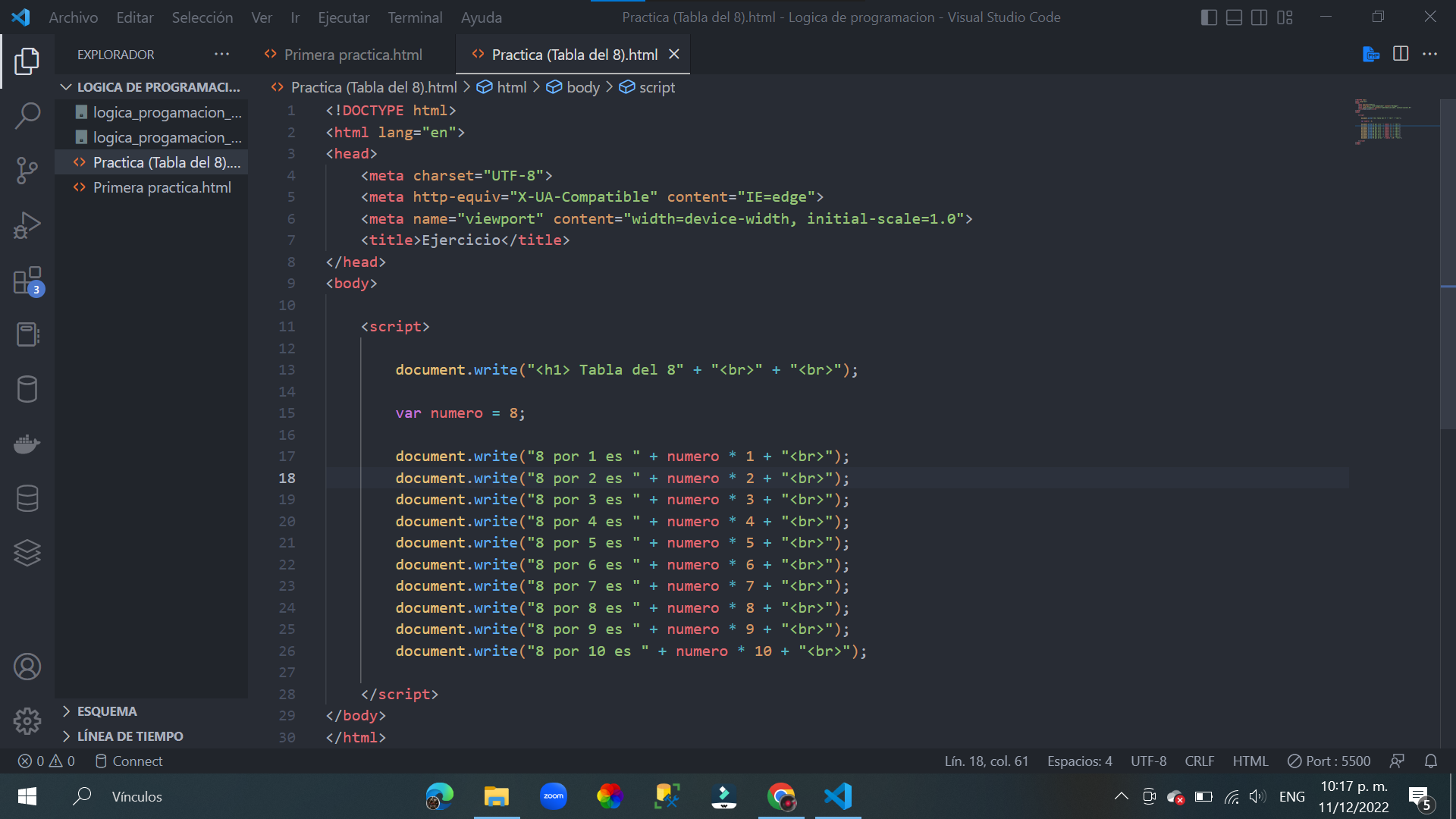Change file encoding UTF-8
Viewport: 1456px width, 819px height.
click(1149, 761)
